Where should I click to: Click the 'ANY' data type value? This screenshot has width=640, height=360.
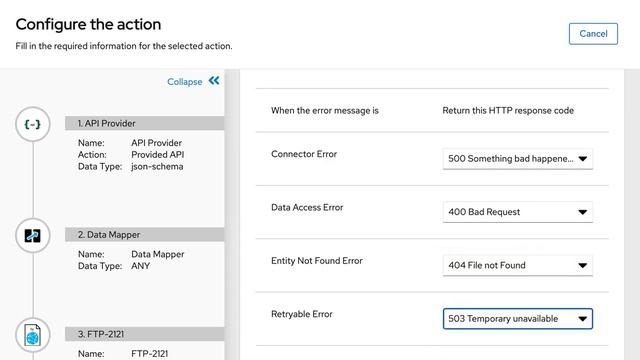[140, 266]
